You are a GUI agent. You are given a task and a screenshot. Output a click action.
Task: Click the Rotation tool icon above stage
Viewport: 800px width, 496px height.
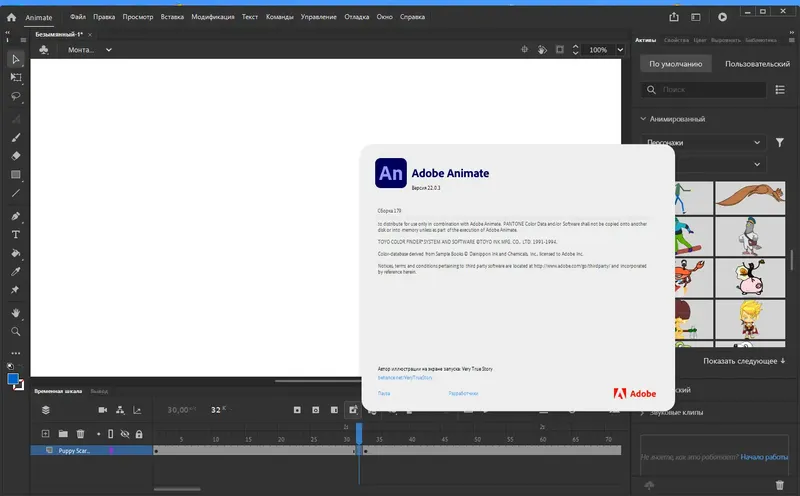pos(542,49)
